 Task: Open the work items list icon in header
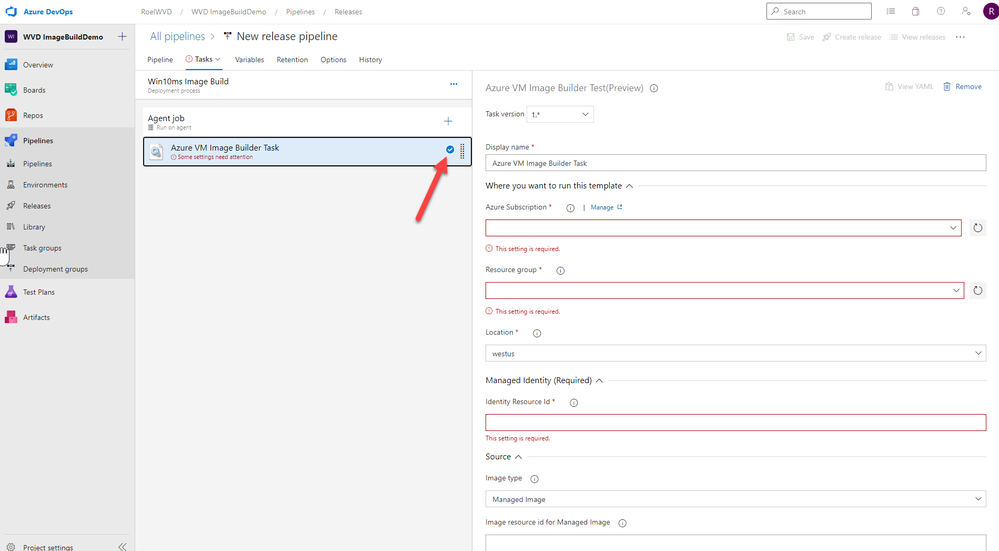(x=891, y=11)
